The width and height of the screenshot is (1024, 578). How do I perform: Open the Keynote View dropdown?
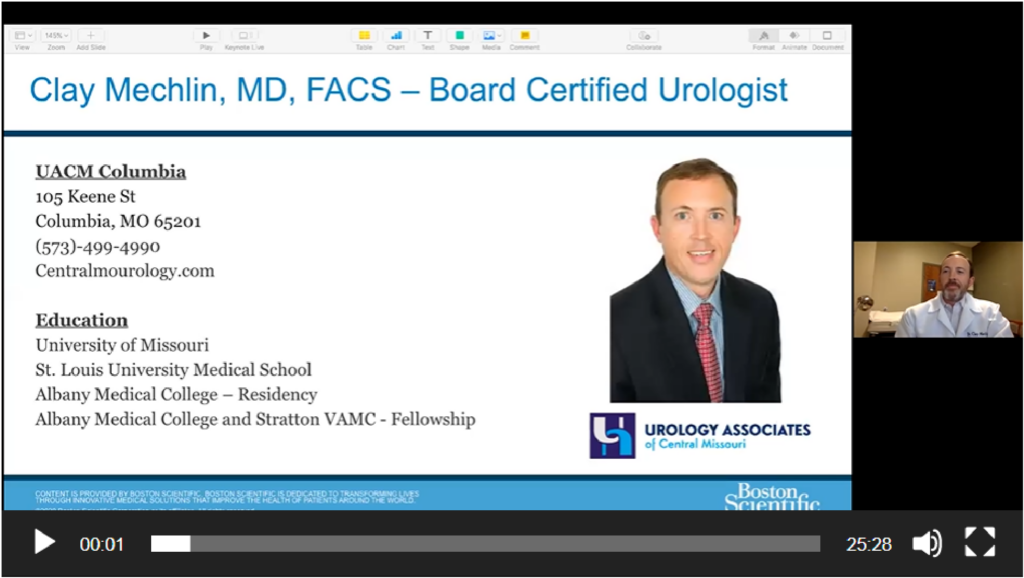[24, 36]
